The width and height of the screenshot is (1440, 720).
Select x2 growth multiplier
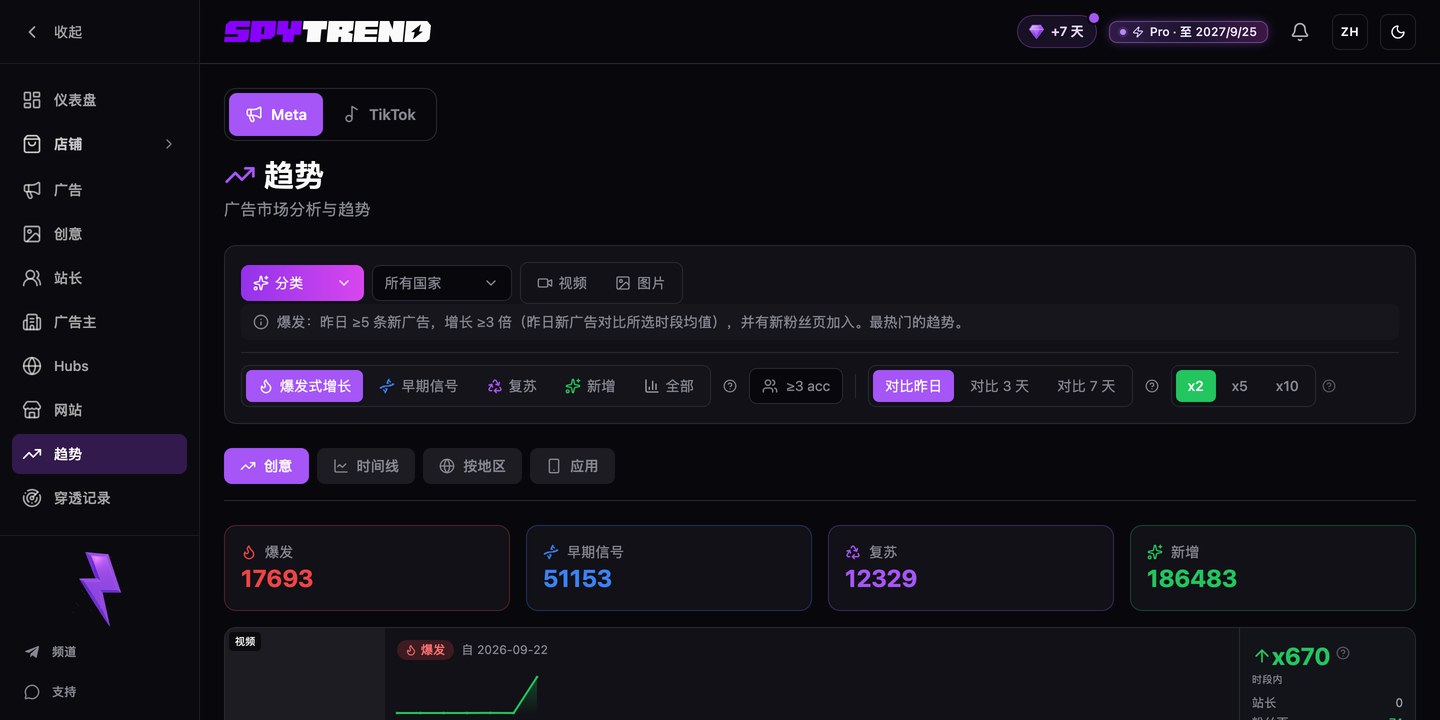pos(1196,386)
